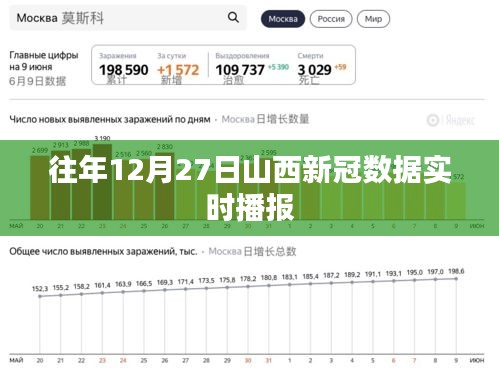Select the 152,3 point on line chart
This screenshot has width=499, height=376.
(x=40, y=296)
